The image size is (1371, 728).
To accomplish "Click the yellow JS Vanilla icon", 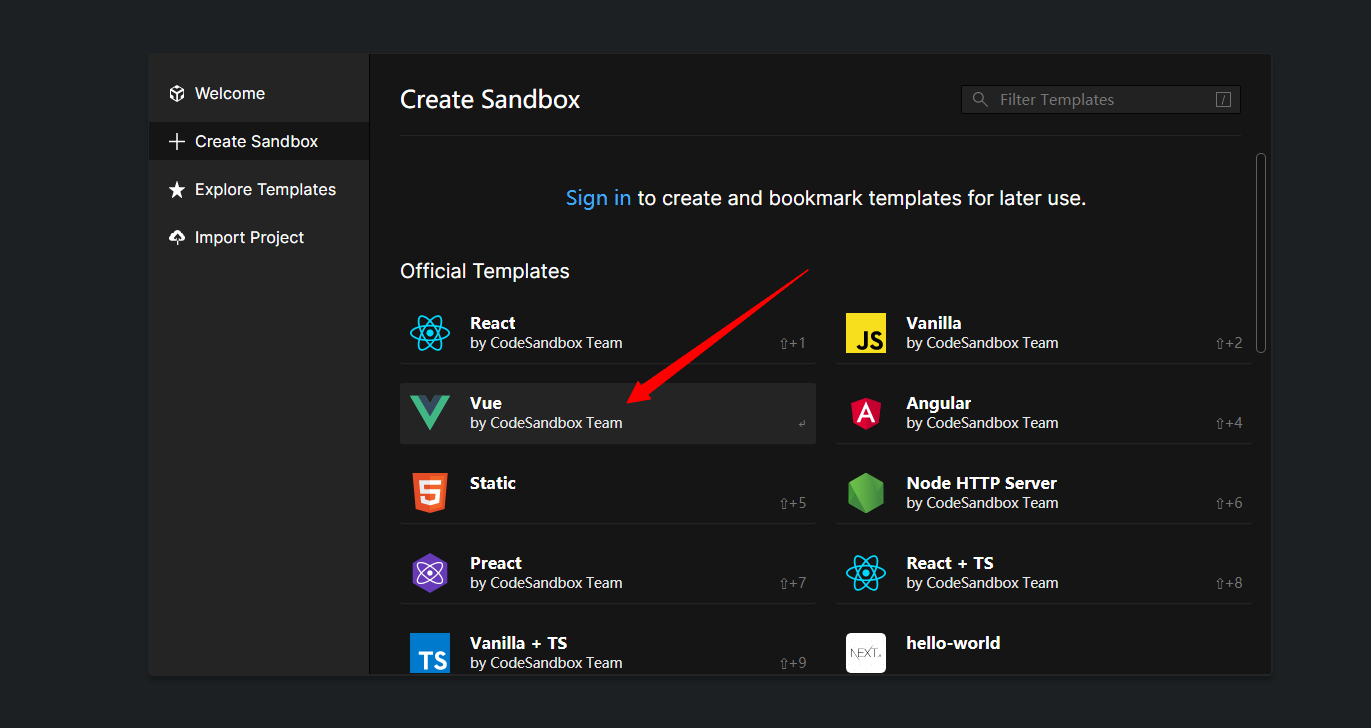I will point(865,333).
